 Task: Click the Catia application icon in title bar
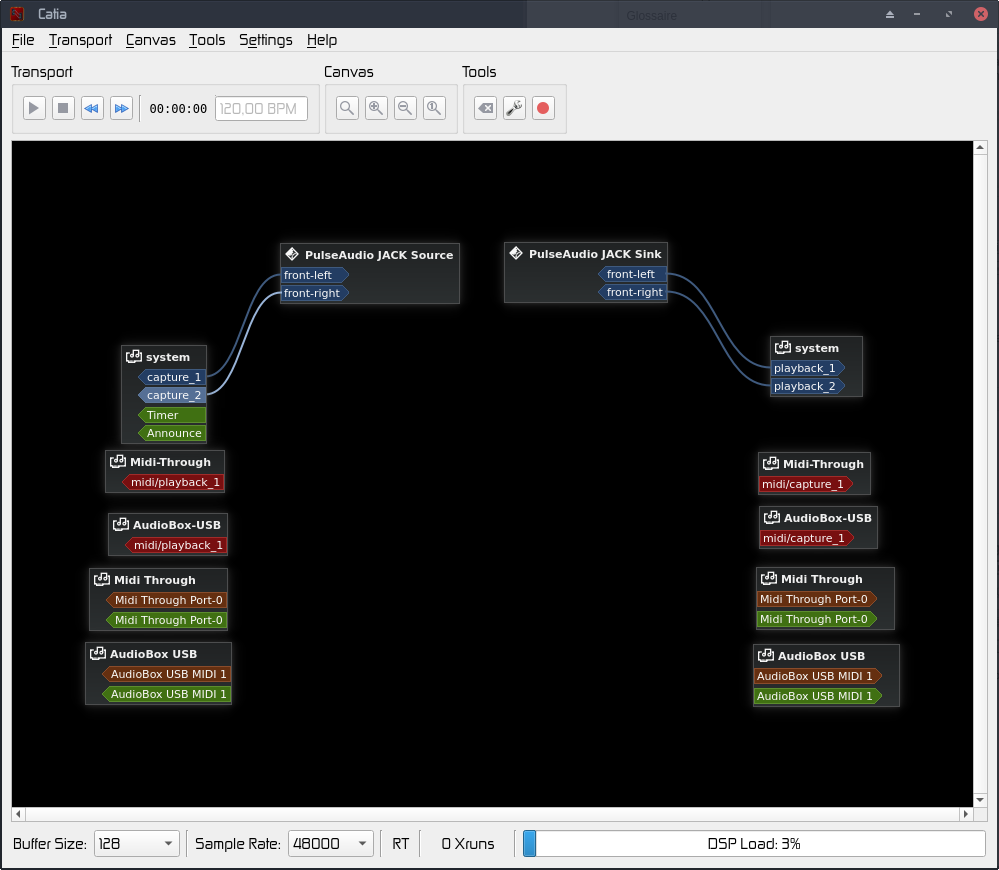point(17,13)
